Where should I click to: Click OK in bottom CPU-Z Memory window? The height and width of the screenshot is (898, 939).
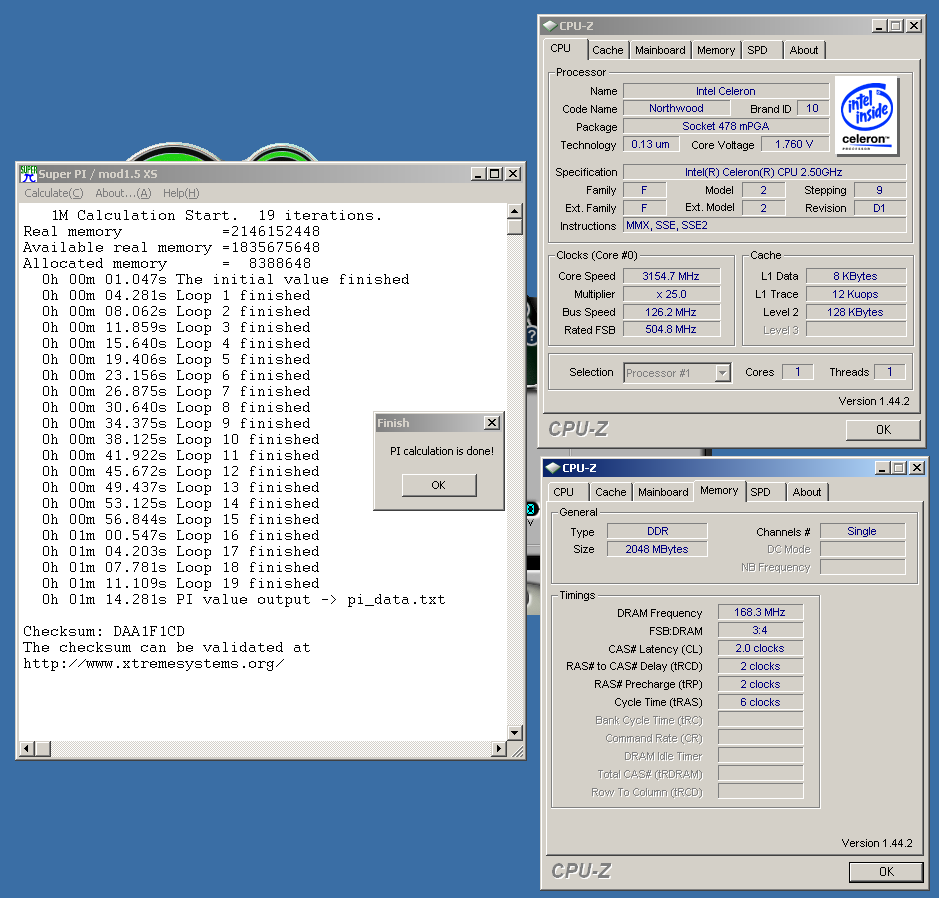[886, 872]
